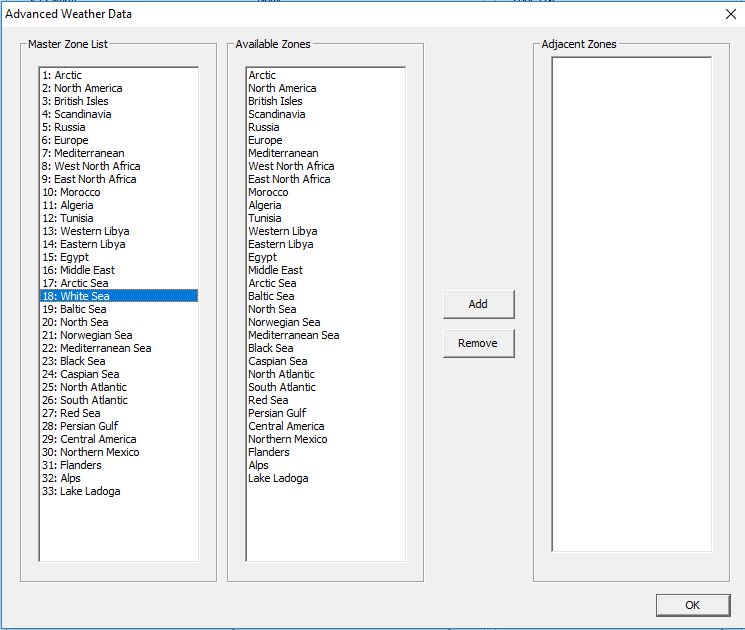745x630 pixels.
Task: Pick Scandinavia in Available Zones
Action: coord(326,114)
